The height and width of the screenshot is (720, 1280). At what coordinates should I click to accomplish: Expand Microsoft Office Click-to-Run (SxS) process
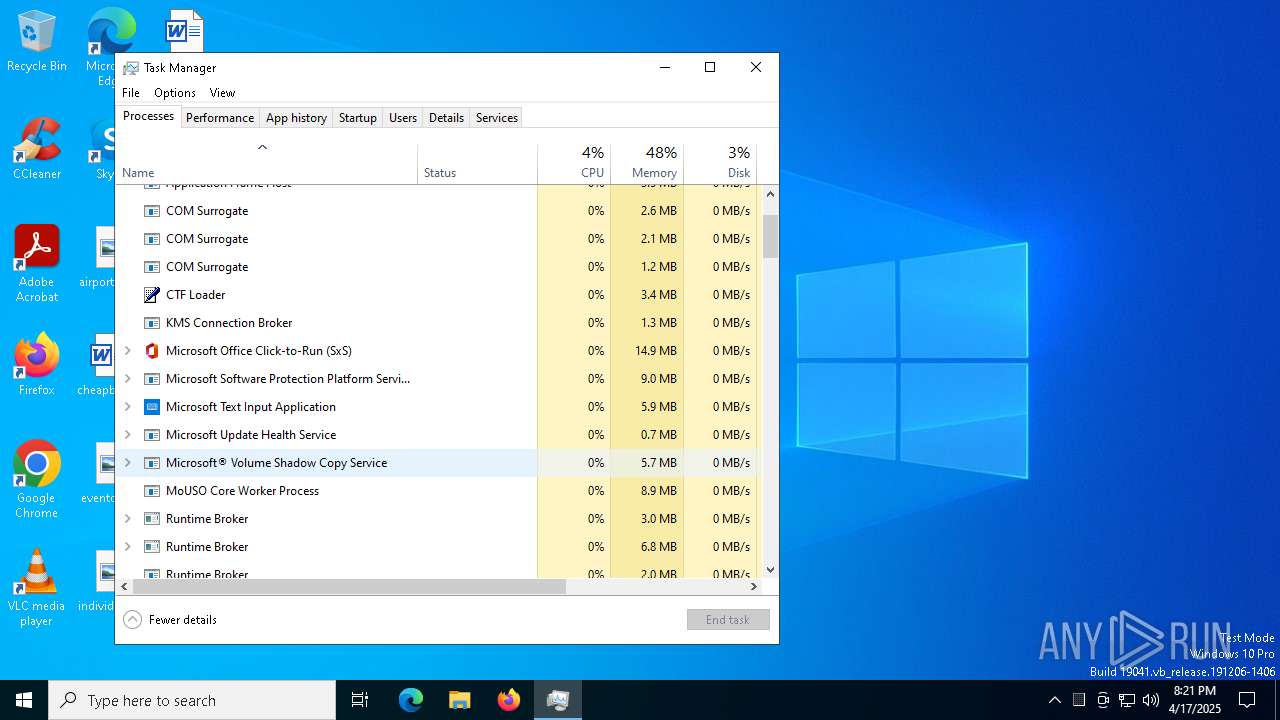127,351
